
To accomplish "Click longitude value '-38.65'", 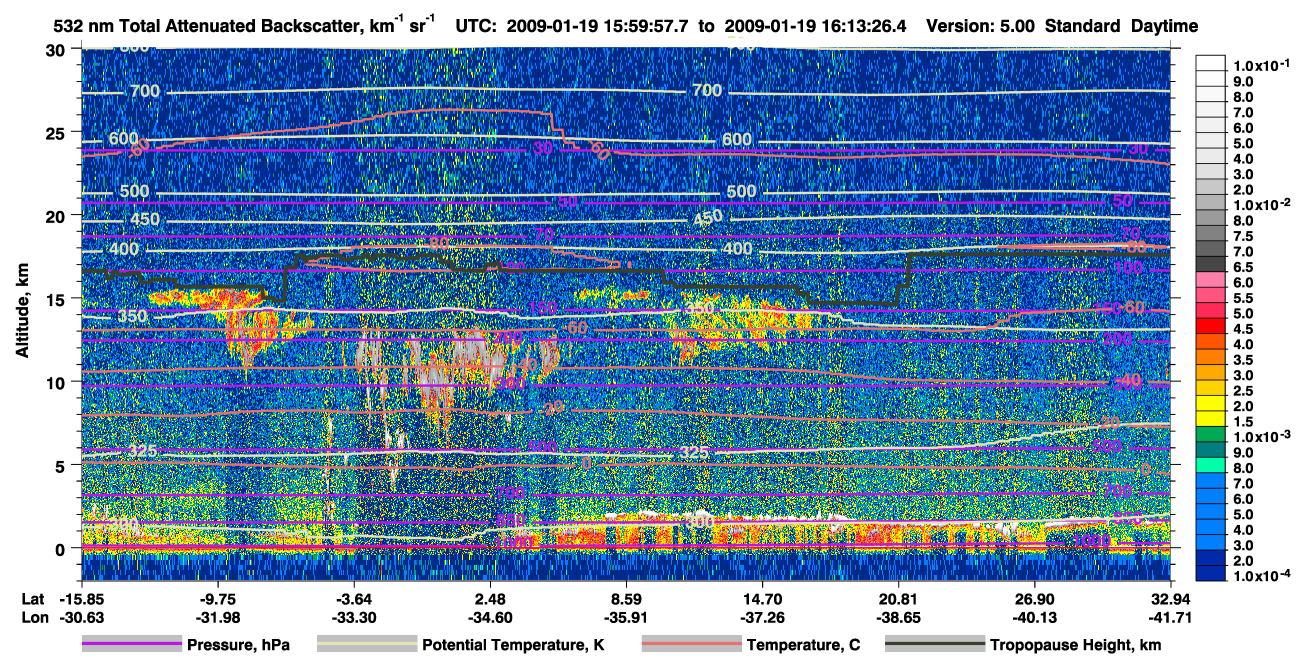I will (898, 617).
